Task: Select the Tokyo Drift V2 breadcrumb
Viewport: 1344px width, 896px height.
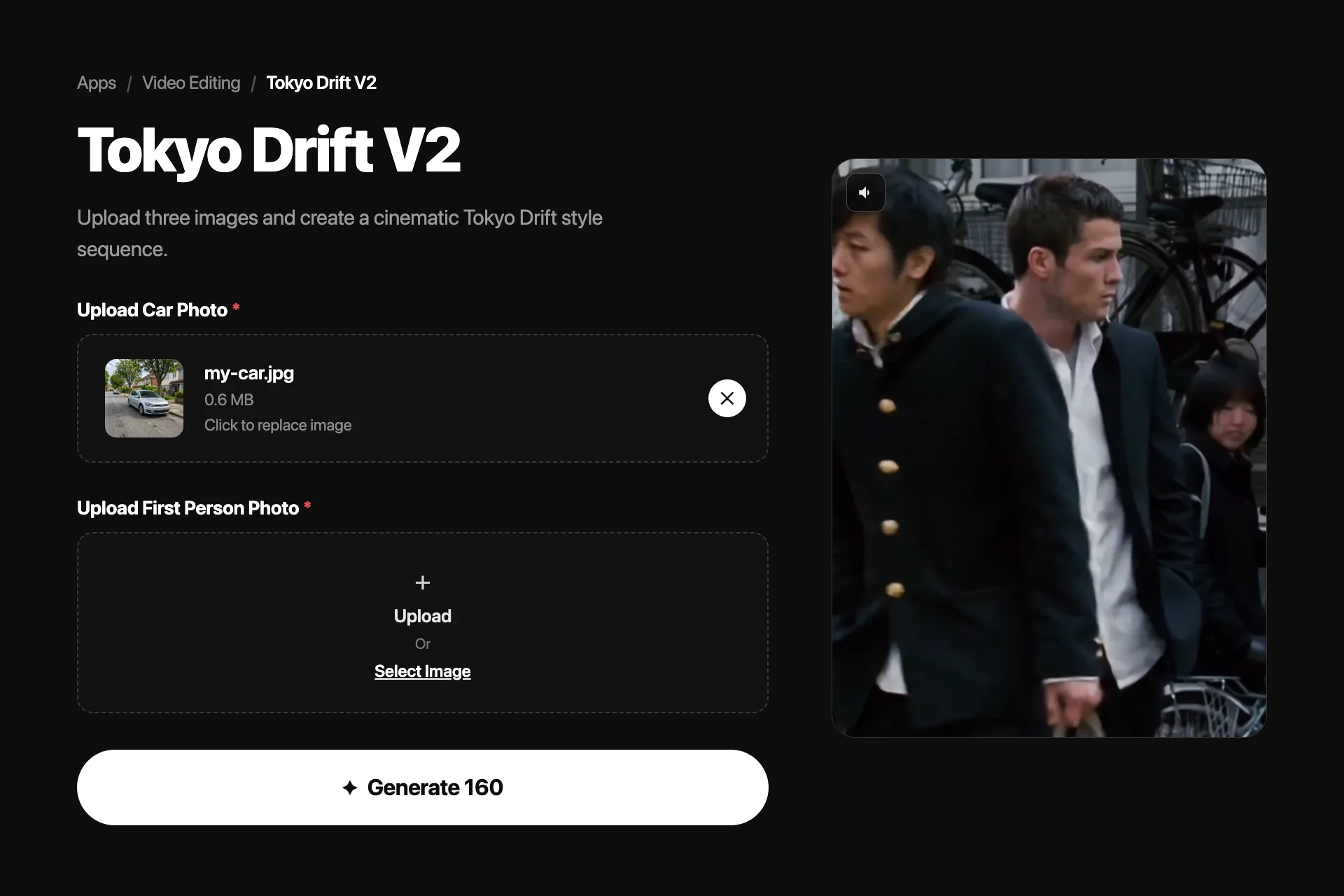Action: [x=321, y=83]
